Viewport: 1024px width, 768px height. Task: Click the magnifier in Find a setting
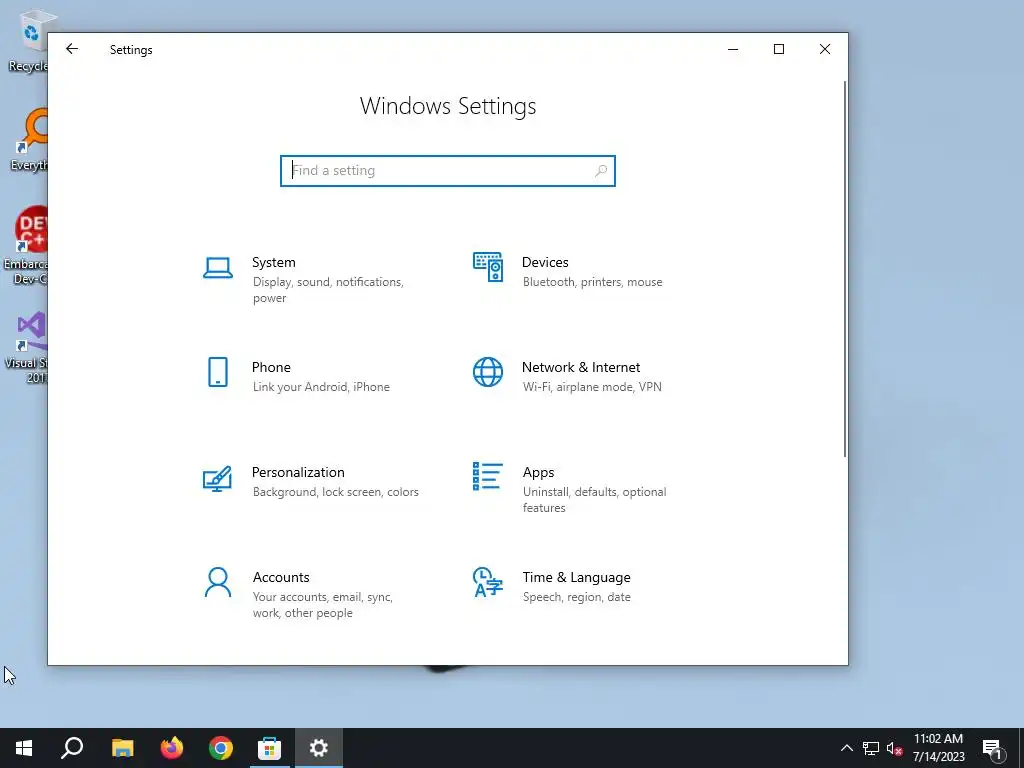[601, 171]
